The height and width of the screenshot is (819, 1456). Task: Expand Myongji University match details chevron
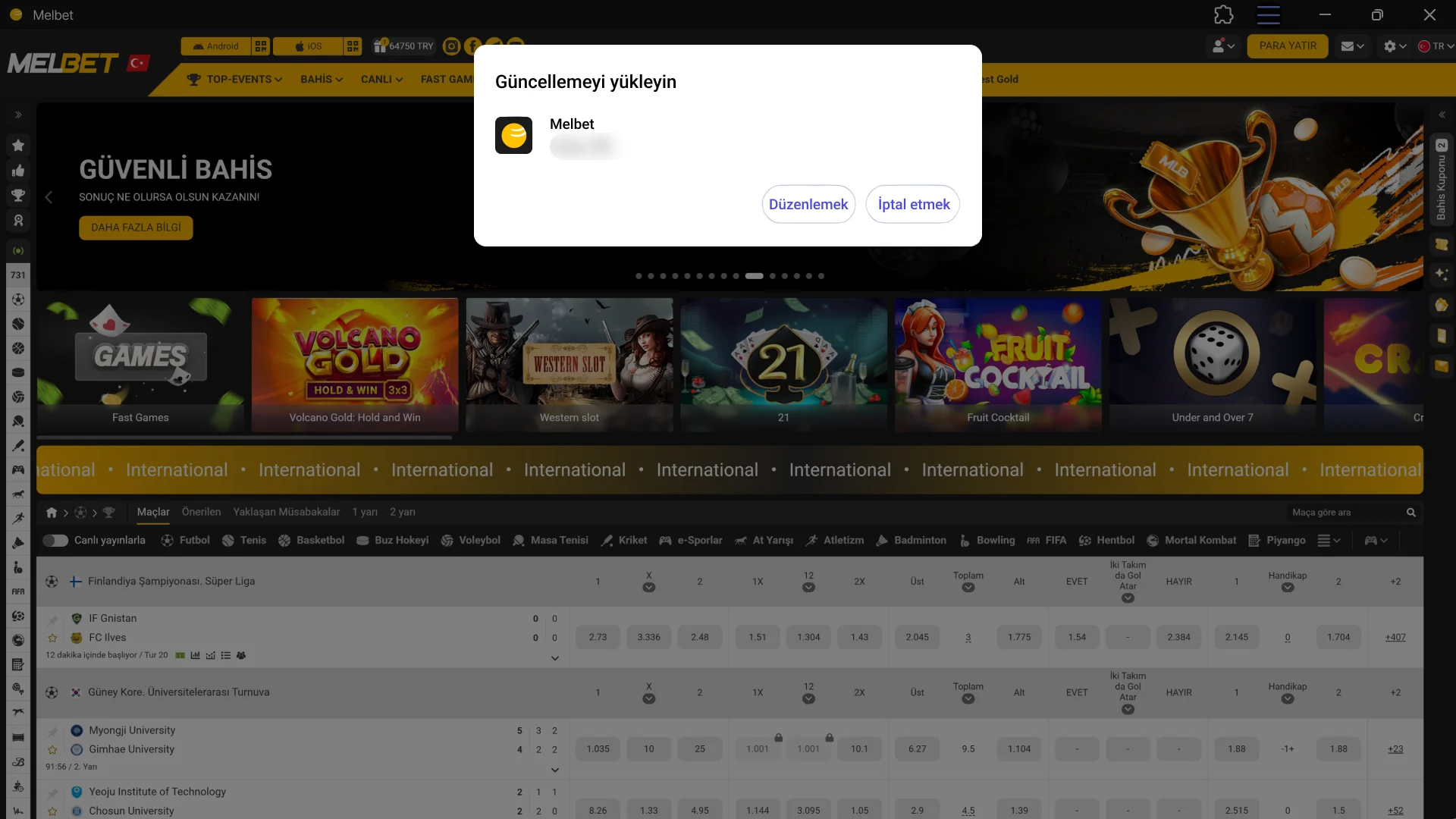555,770
